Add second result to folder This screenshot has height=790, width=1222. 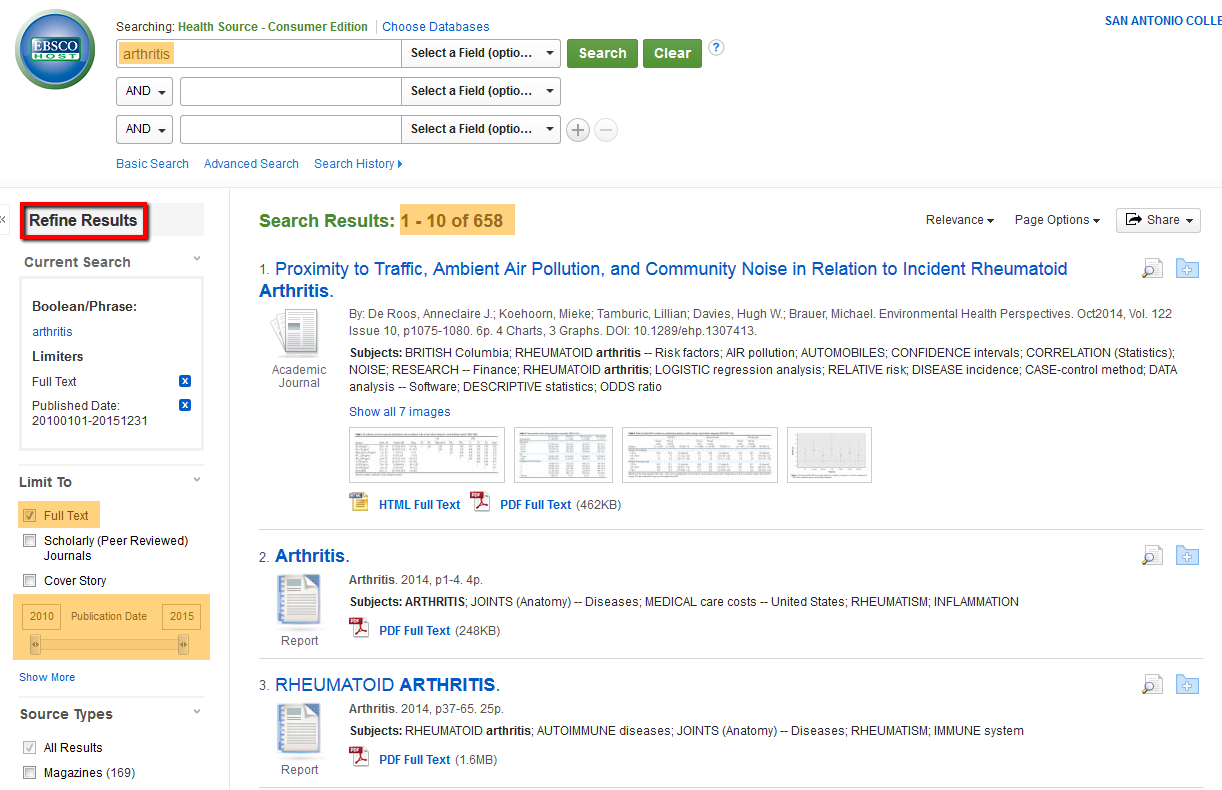(x=1187, y=555)
